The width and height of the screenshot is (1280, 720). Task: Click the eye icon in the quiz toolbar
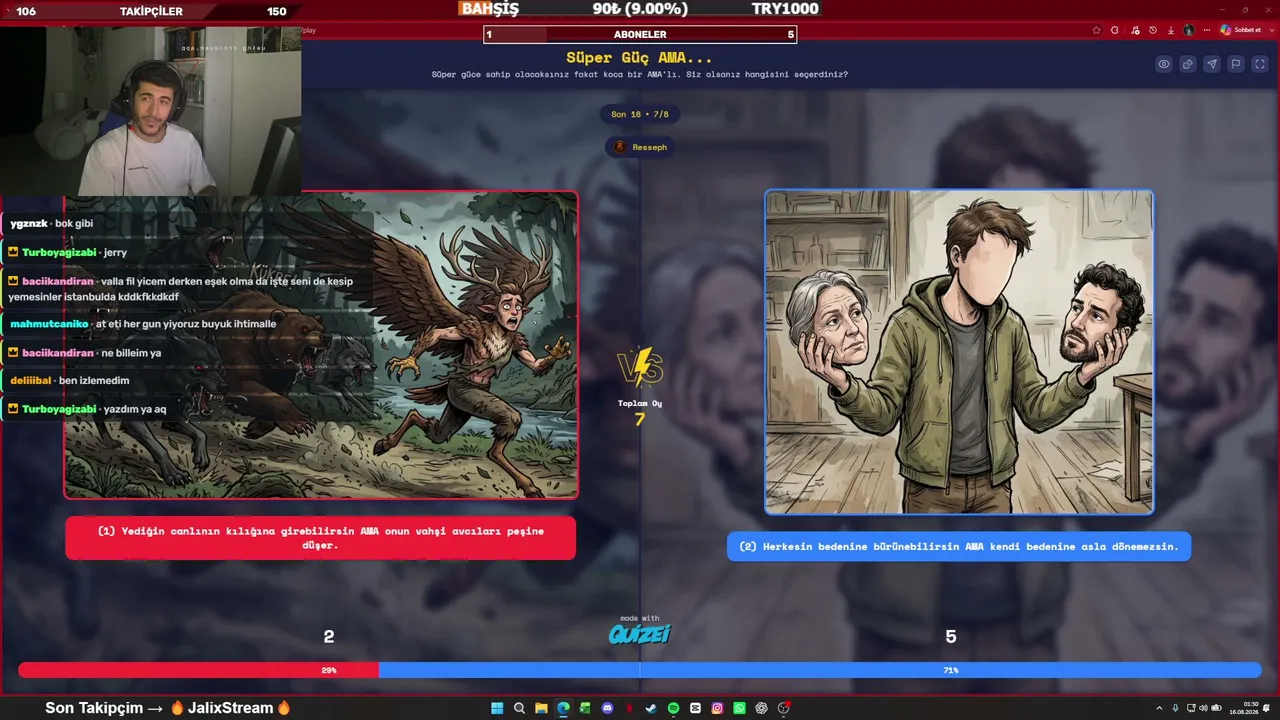1164,64
